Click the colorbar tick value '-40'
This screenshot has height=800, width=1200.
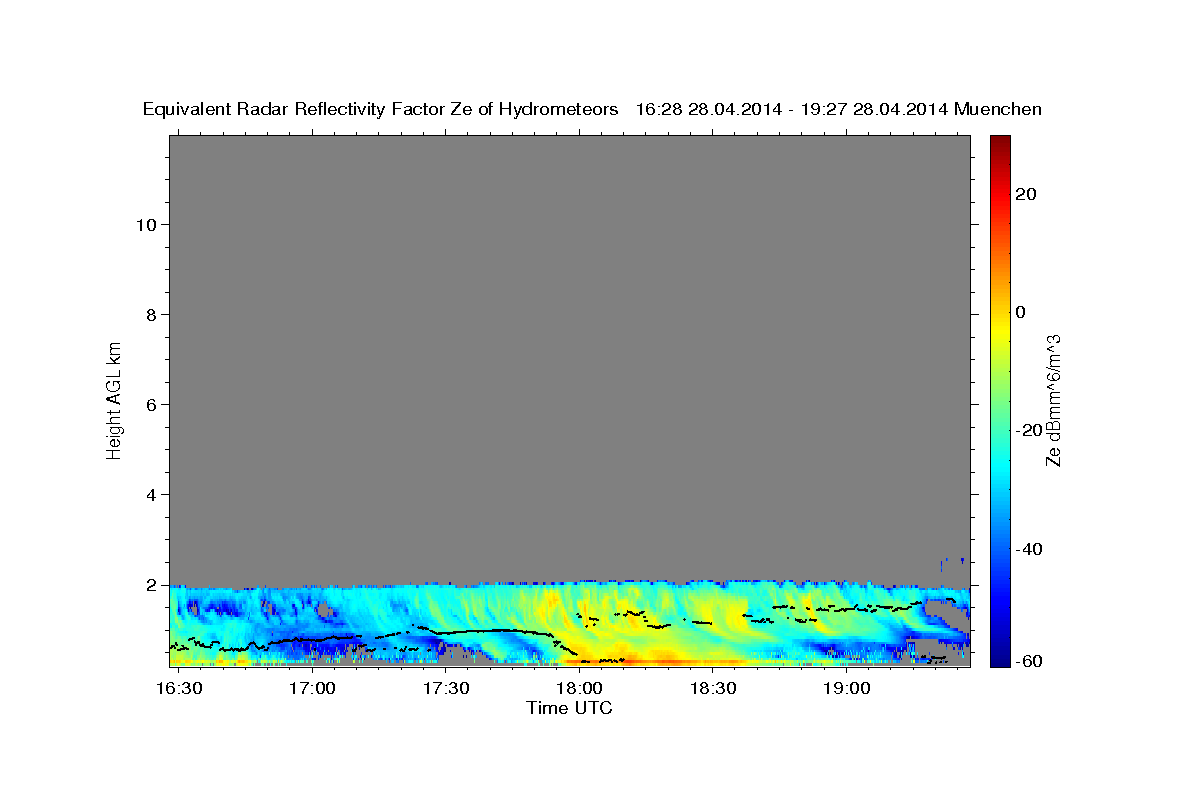[x=1030, y=549]
